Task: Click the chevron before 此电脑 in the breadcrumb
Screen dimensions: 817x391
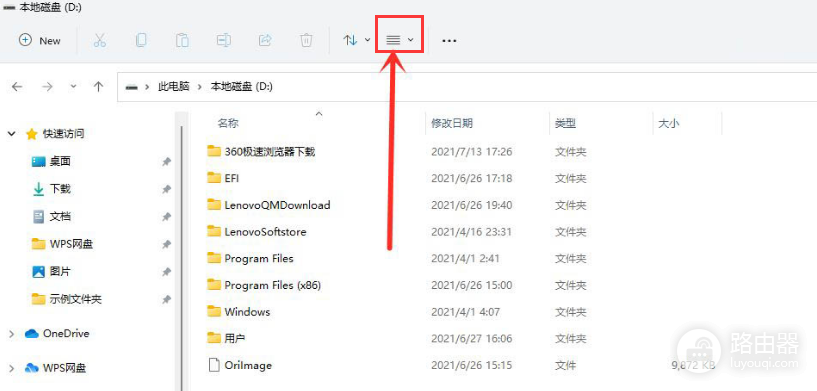Action: [147, 87]
